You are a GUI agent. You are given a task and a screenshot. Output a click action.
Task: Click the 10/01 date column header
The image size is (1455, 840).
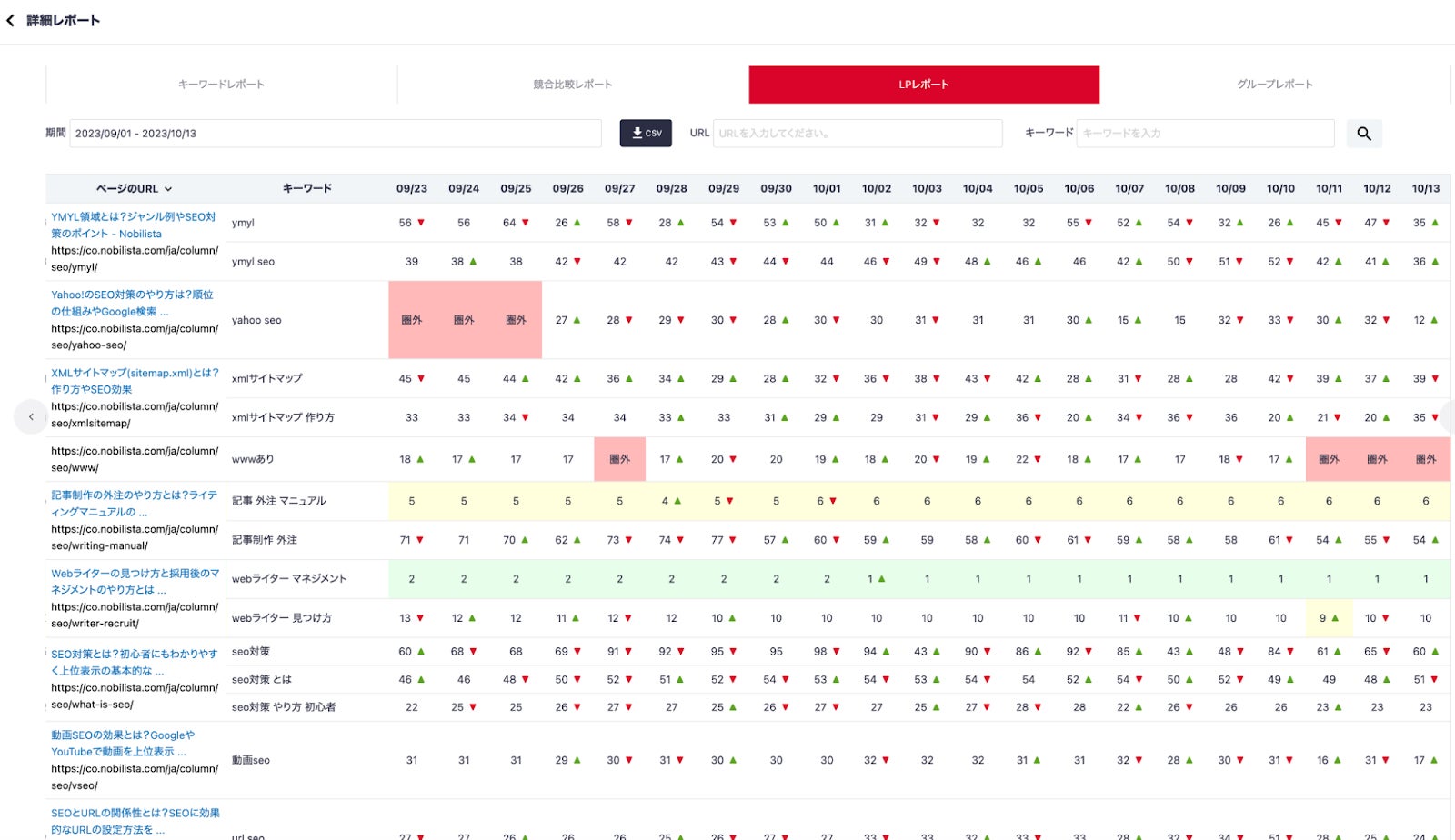pyautogui.click(x=827, y=189)
